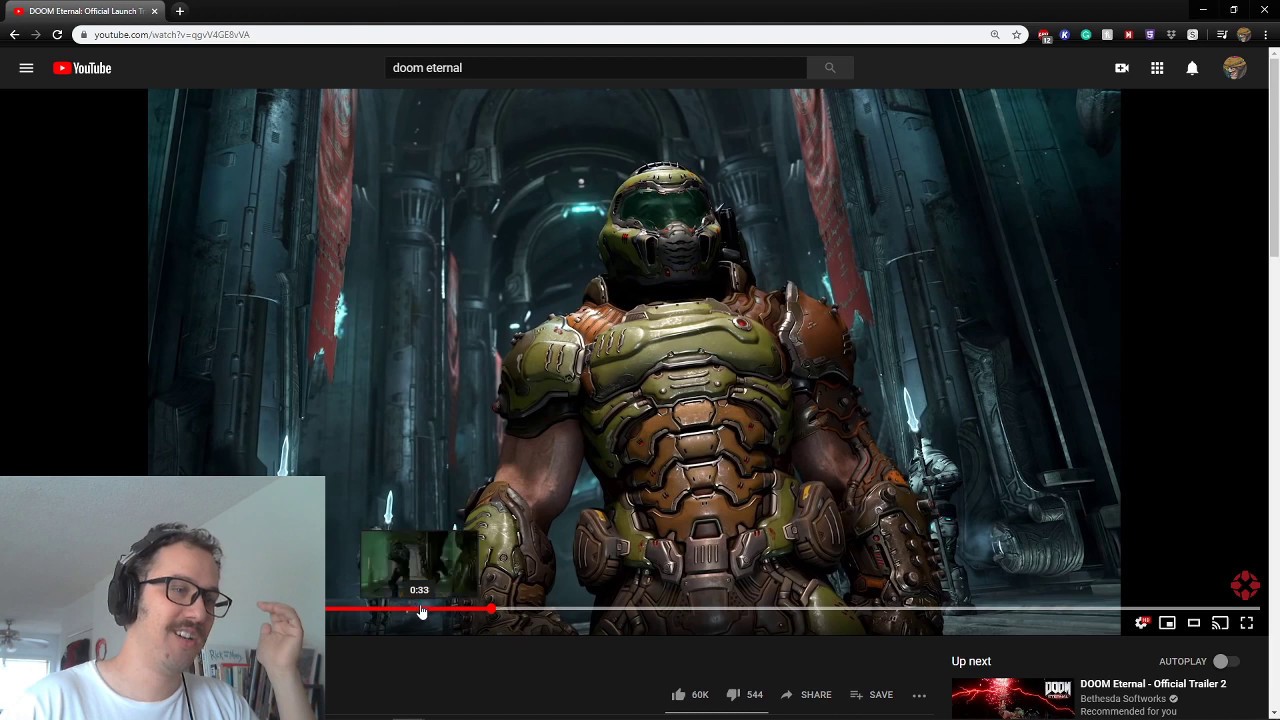
Task: Switch to miniplayer mode
Action: [x=1167, y=623]
